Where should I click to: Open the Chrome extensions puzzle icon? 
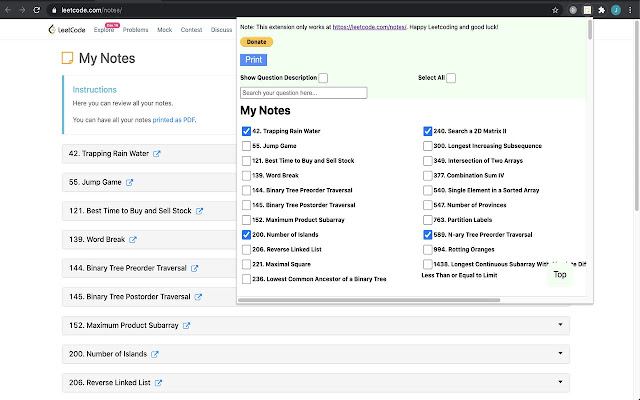tap(601, 9)
